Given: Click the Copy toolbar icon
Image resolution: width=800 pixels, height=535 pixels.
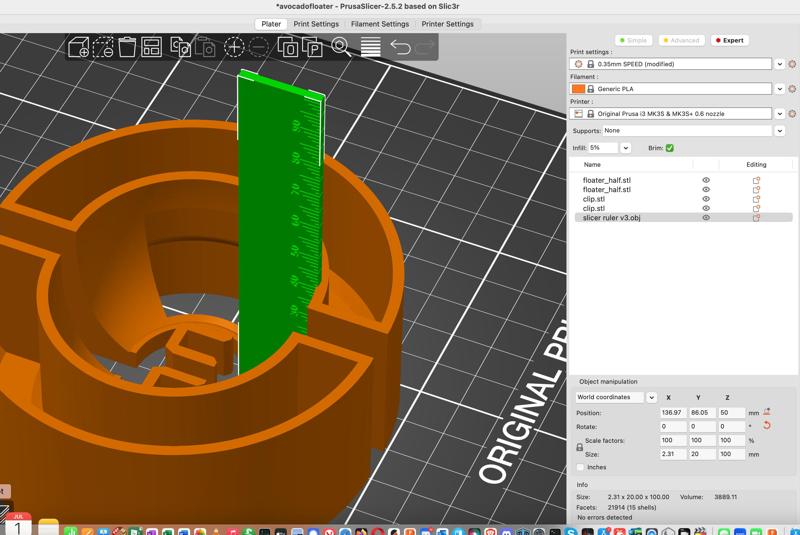Looking at the screenshot, I should pos(180,47).
